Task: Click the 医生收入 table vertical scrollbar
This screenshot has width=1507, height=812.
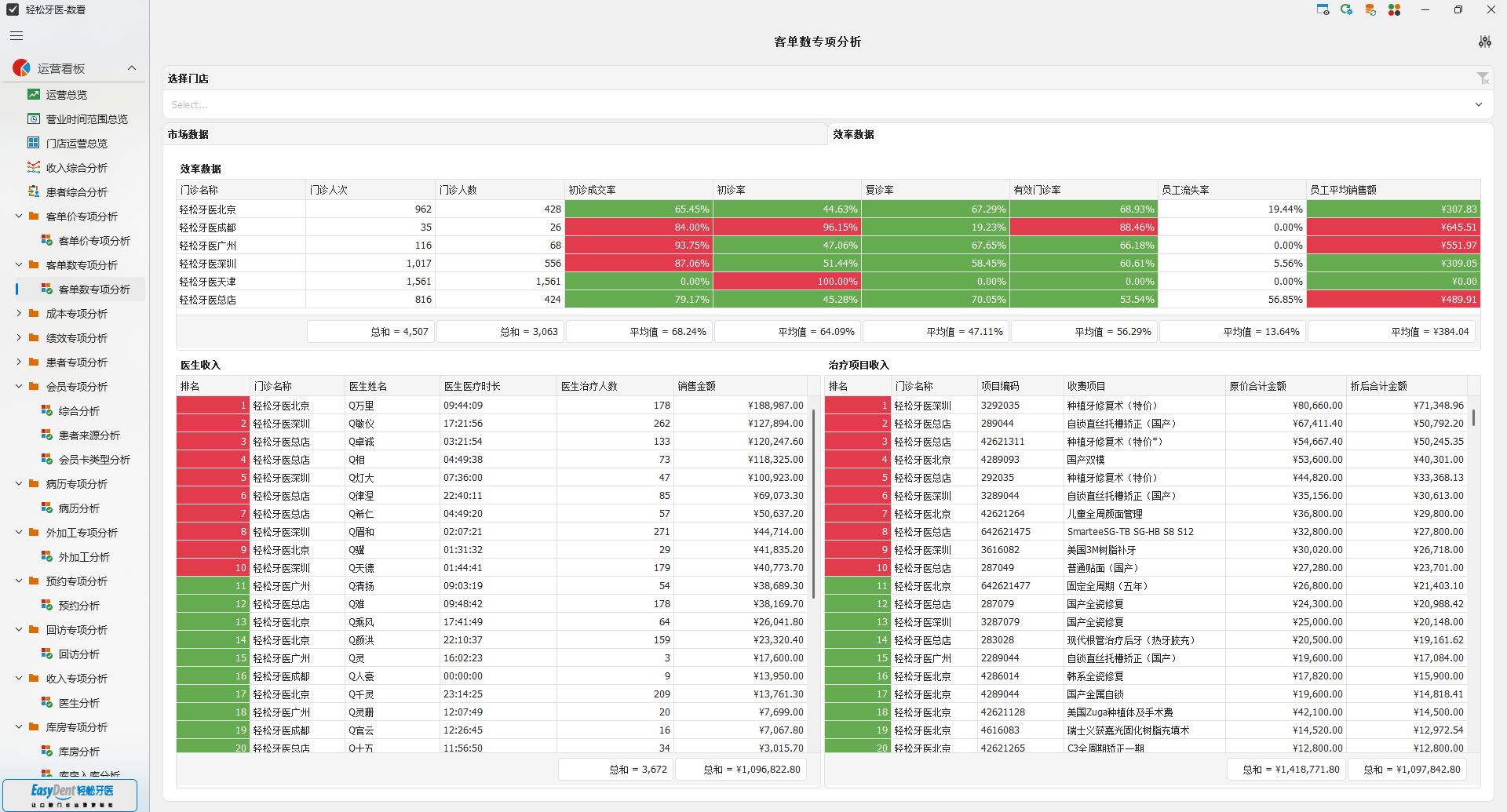Action: [x=813, y=504]
